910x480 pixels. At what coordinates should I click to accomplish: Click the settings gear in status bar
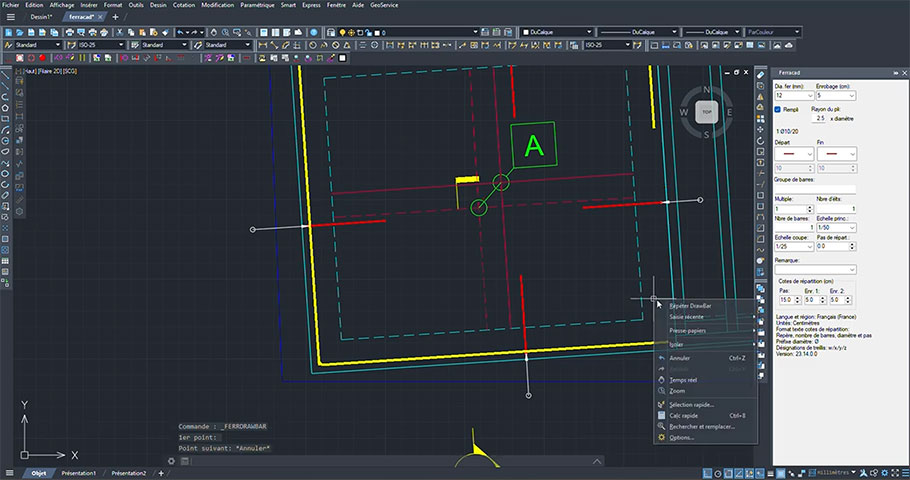pyautogui.click(x=884, y=473)
